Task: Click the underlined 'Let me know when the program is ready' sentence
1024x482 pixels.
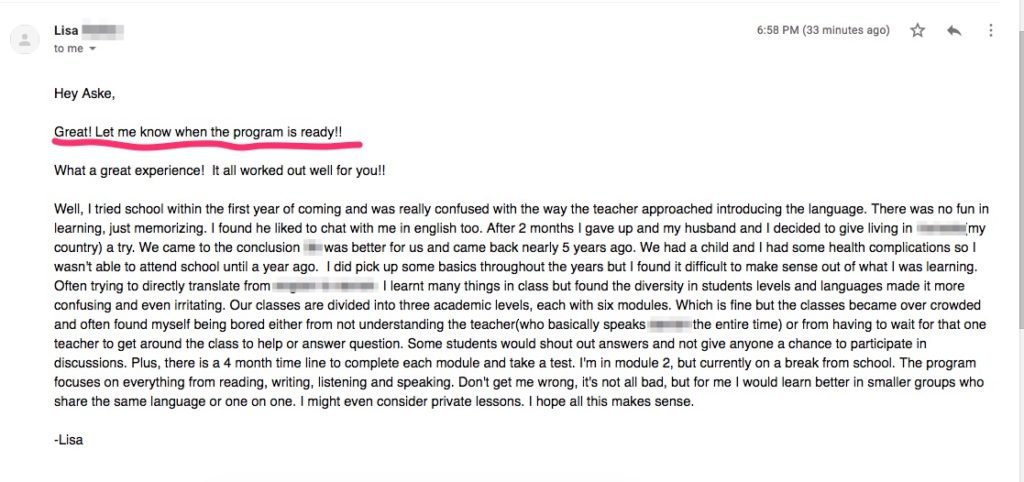Action: pos(199,132)
